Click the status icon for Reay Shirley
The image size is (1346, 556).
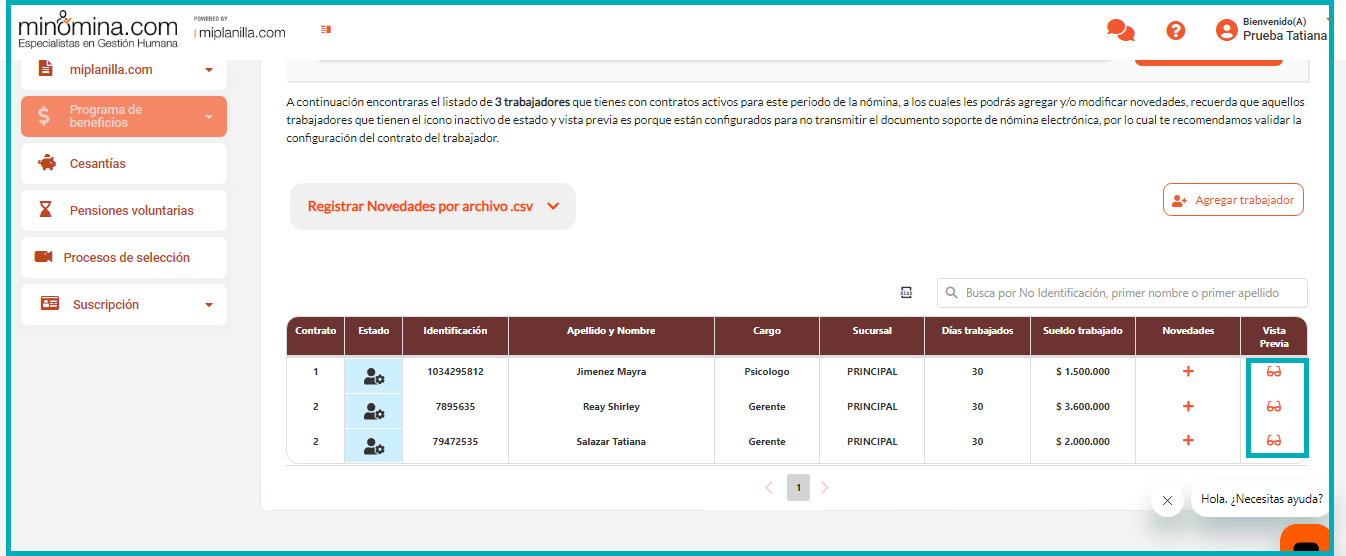pyautogui.click(x=374, y=411)
